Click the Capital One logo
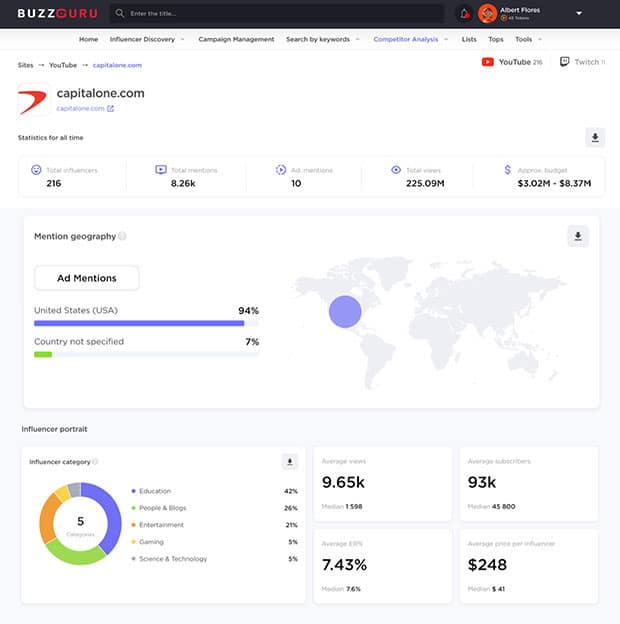This screenshot has height=624, width=620. tap(33, 100)
